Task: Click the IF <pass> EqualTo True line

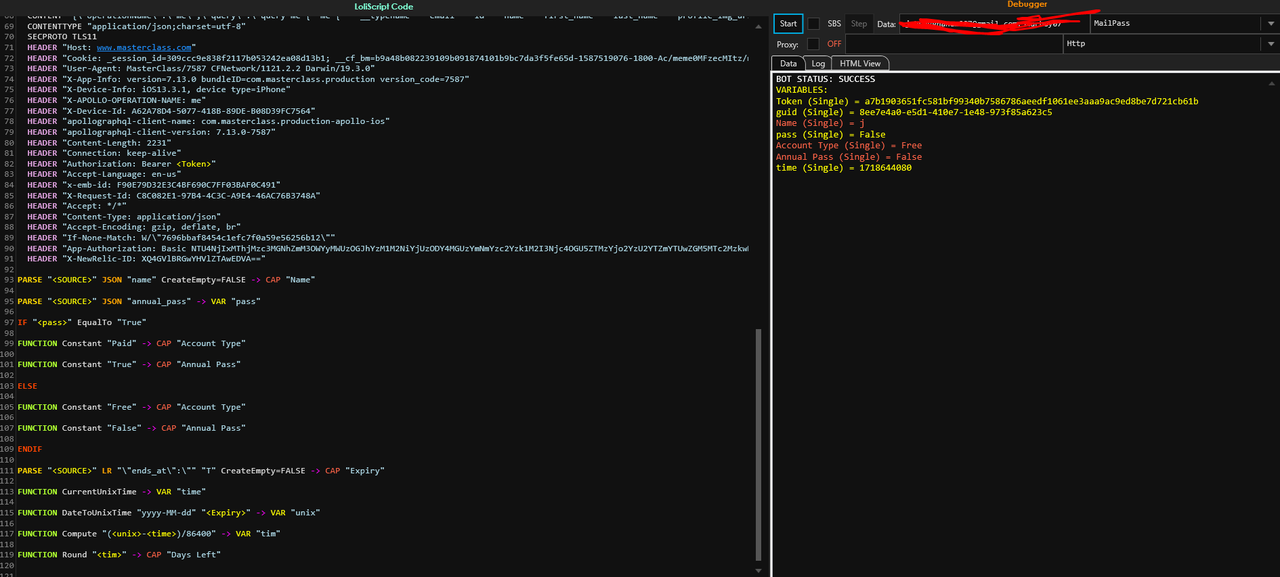Action: click(80, 322)
